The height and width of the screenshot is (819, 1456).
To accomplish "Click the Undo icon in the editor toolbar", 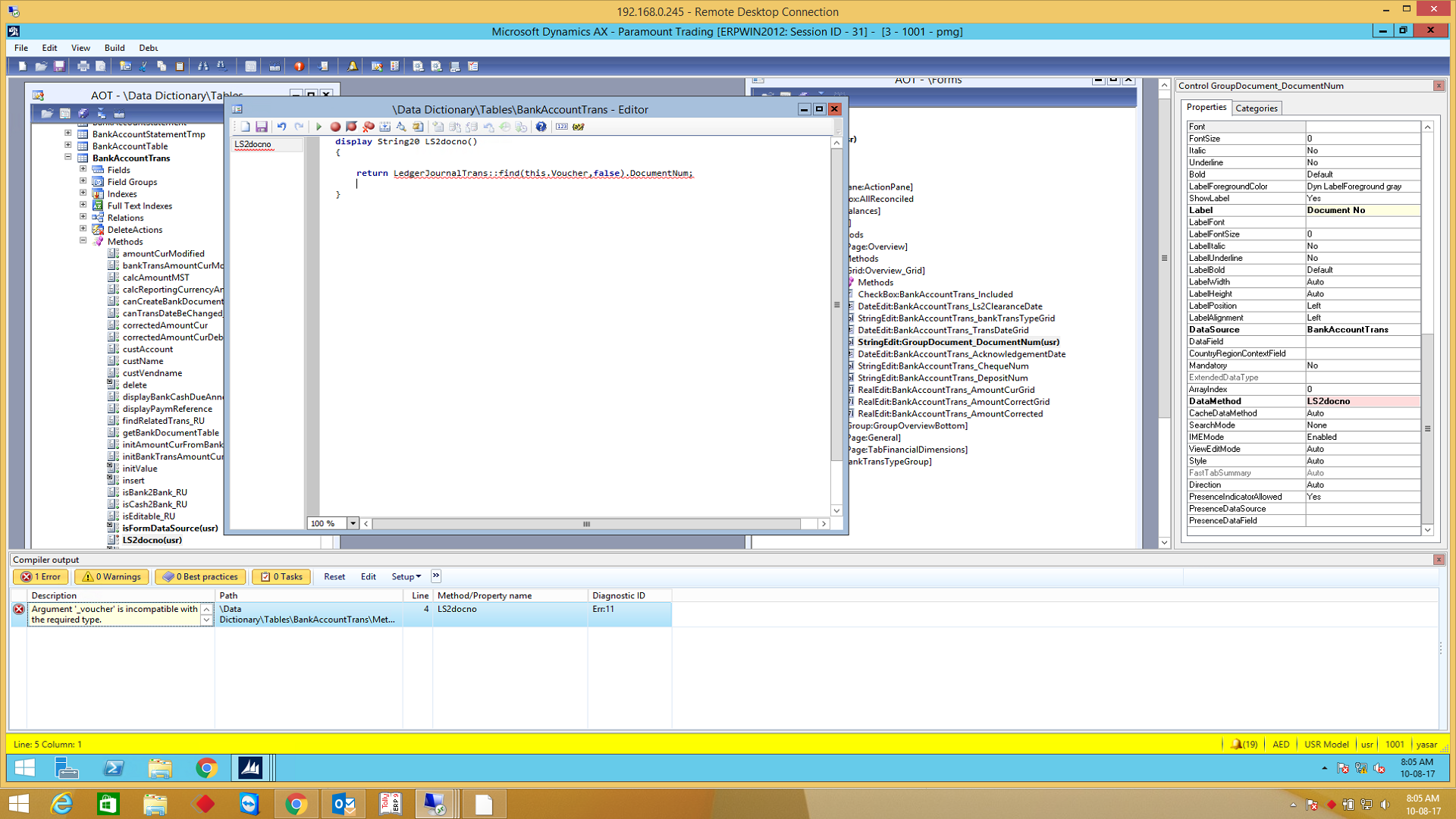I will [x=281, y=127].
